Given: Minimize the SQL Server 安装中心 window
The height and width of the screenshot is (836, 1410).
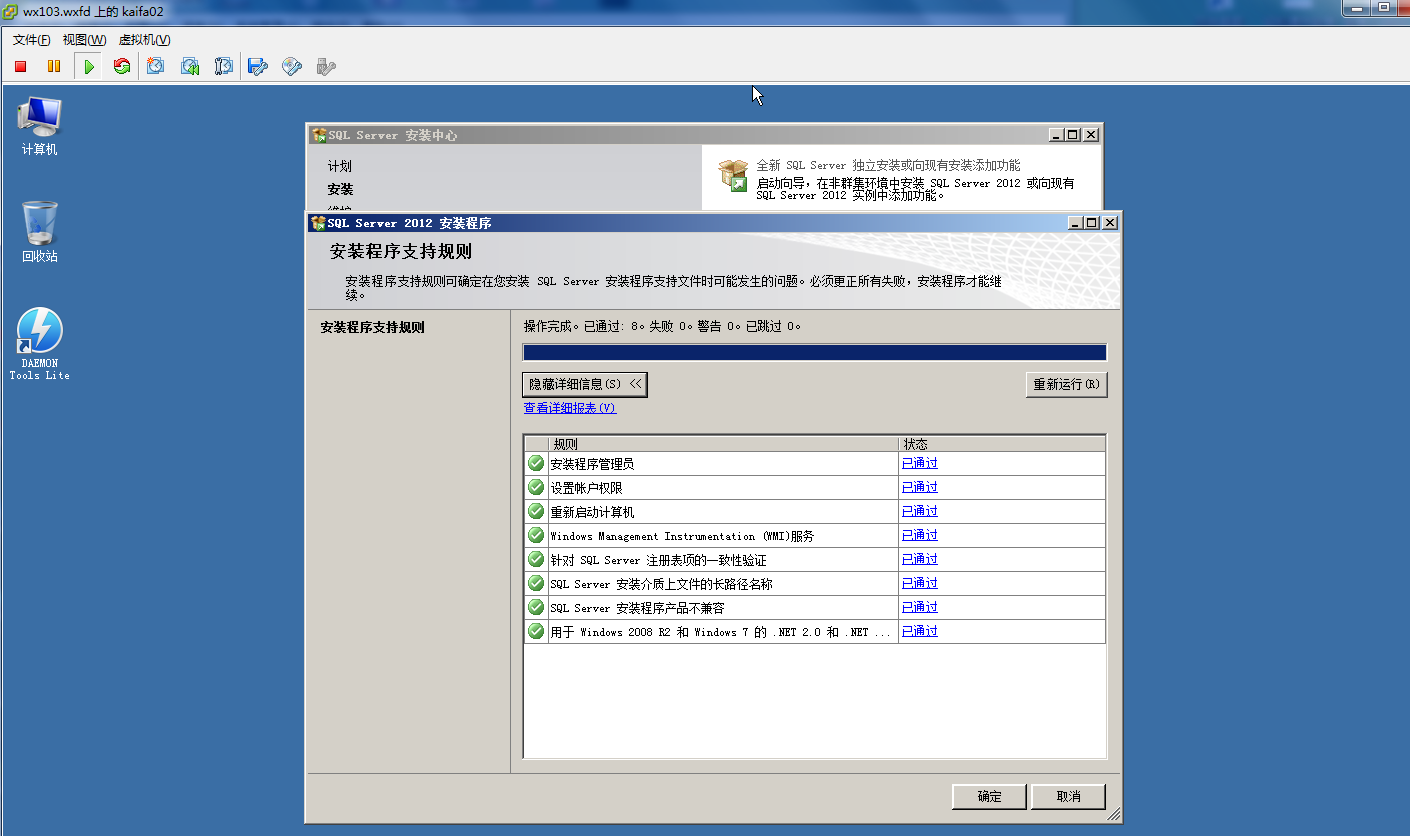Looking at the screenshot, I should point(1056,135).
